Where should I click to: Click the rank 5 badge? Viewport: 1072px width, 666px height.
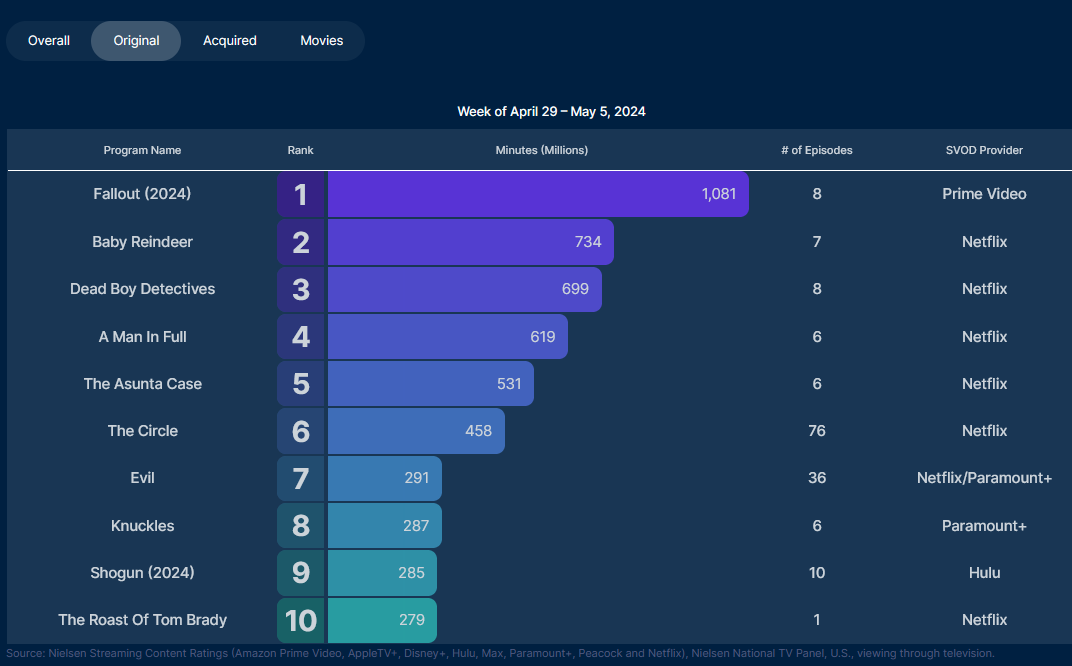(x=301, y=384)
